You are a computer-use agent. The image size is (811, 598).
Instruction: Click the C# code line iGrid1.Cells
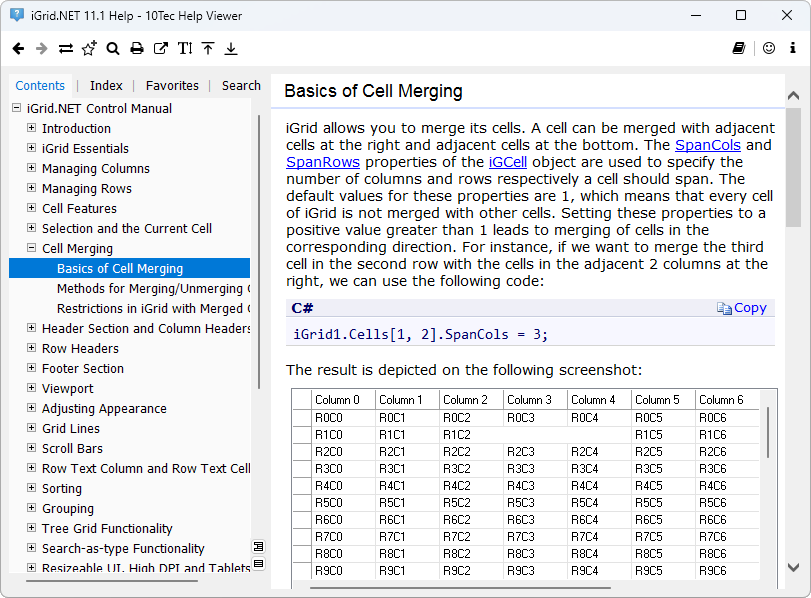[420, 335]
